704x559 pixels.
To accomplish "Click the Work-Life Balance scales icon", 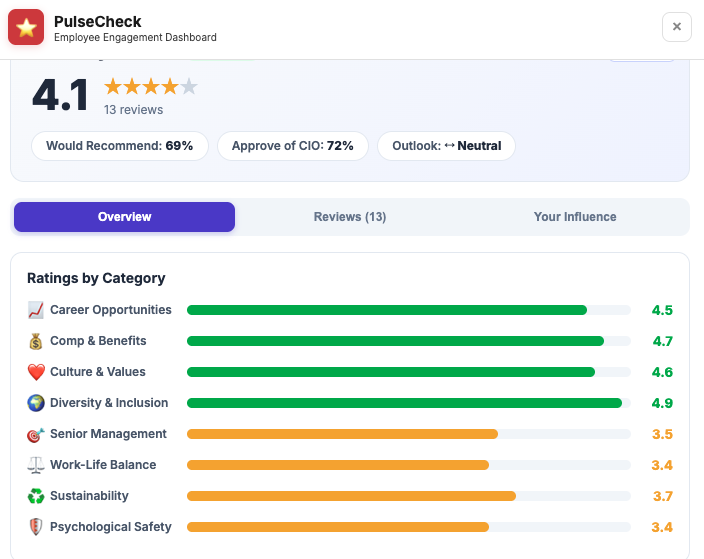I will tap(36, 465).
